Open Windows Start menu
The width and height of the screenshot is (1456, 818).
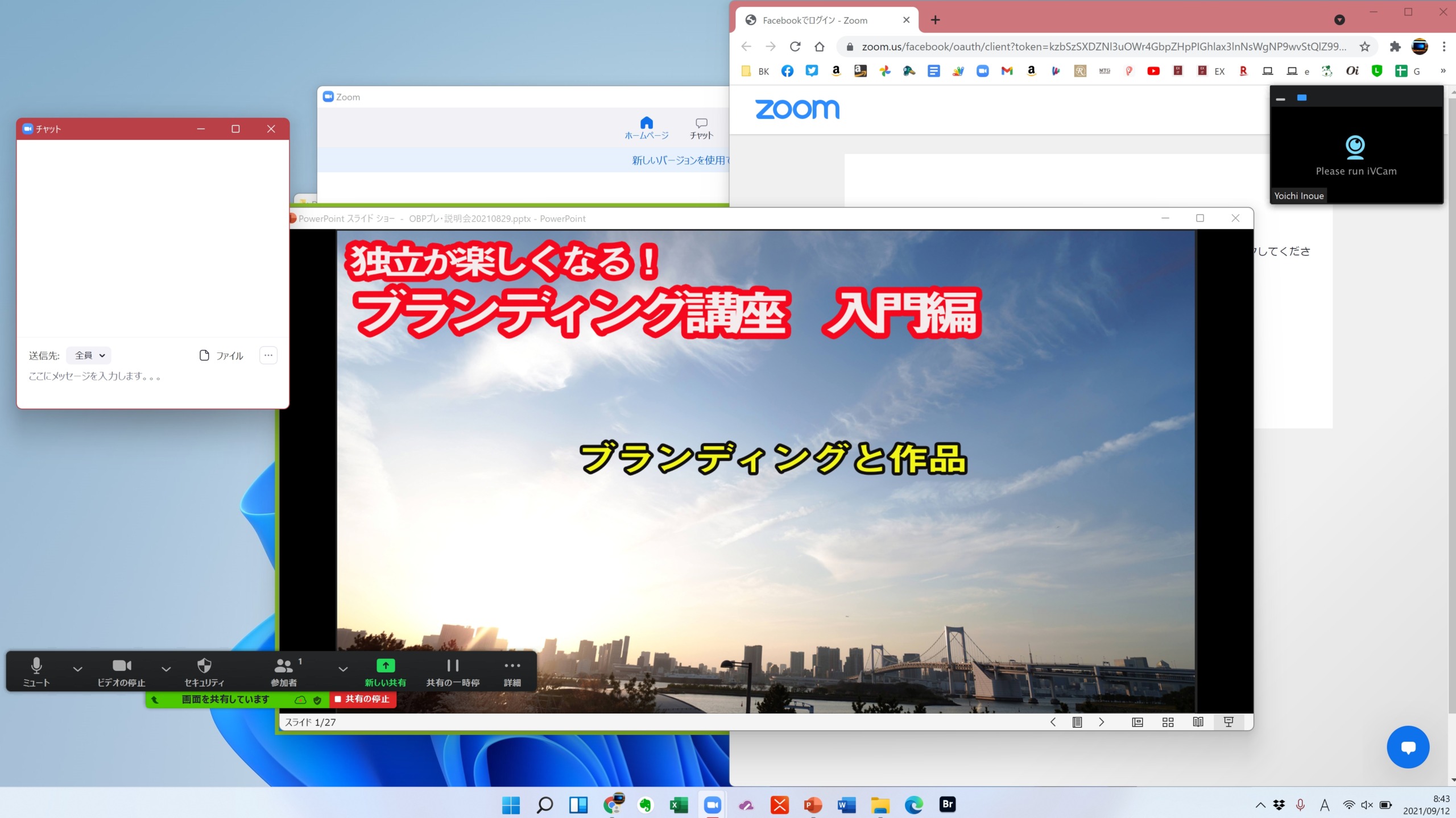click(511, 804)
